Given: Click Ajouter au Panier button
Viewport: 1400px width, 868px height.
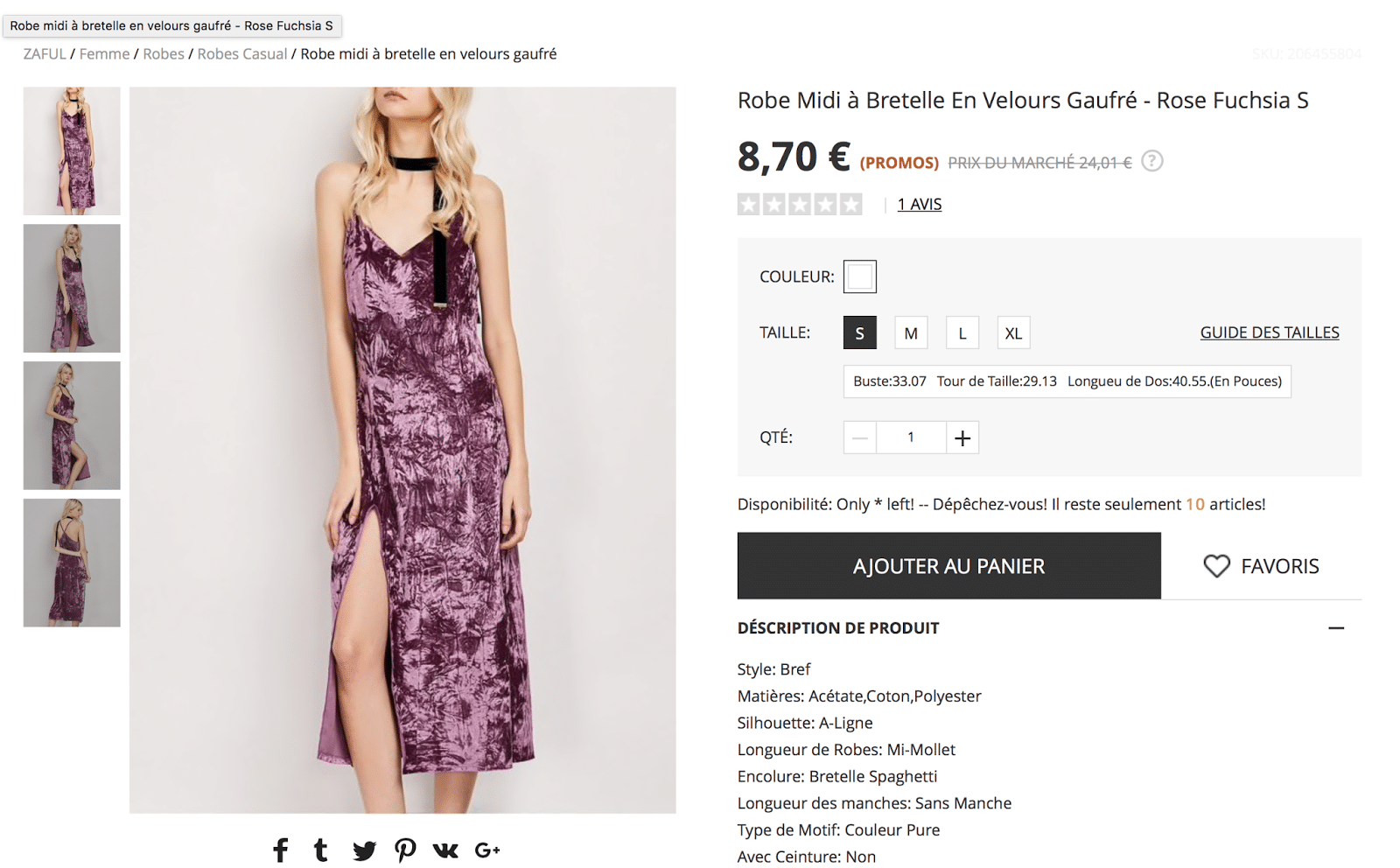Looking at the screenshot, I should [x=948, y=566].
